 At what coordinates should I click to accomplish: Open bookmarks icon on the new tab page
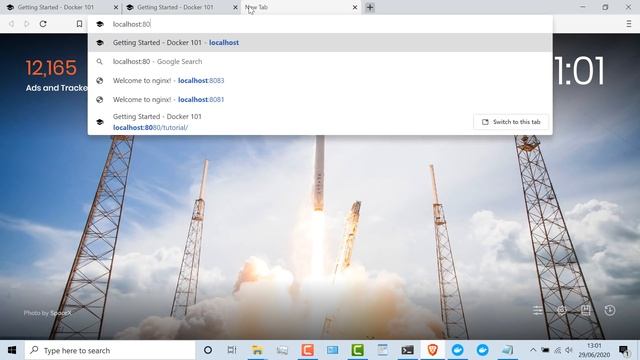click(586, 310)
